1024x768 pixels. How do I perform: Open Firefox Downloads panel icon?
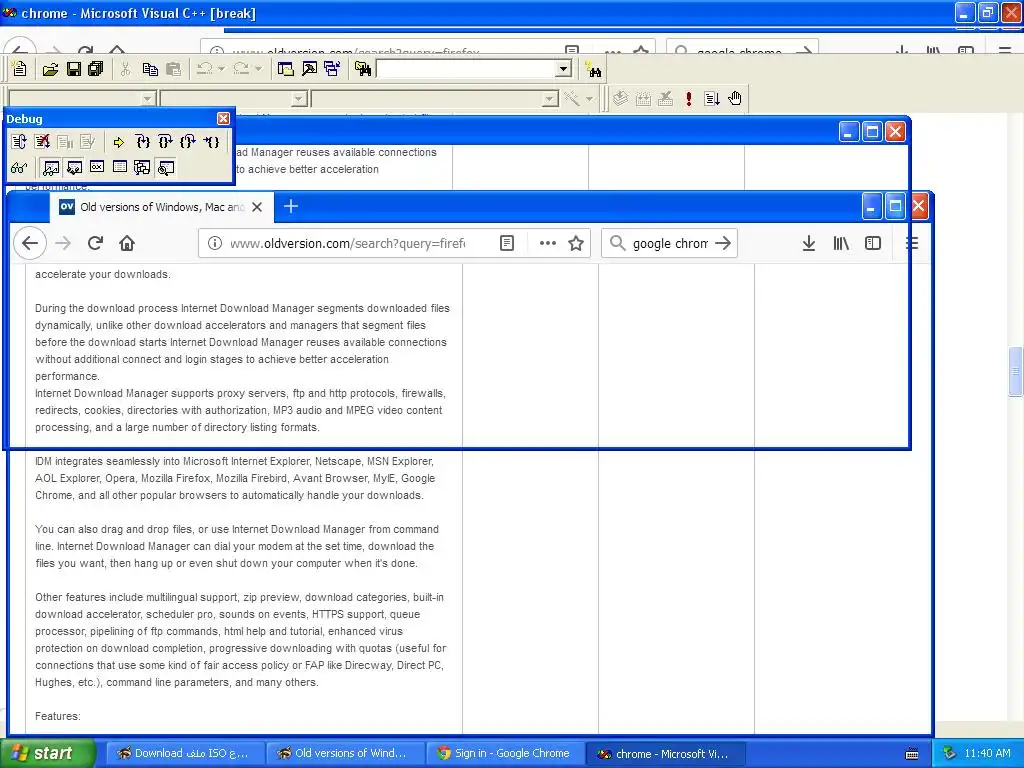coord(808,244)
